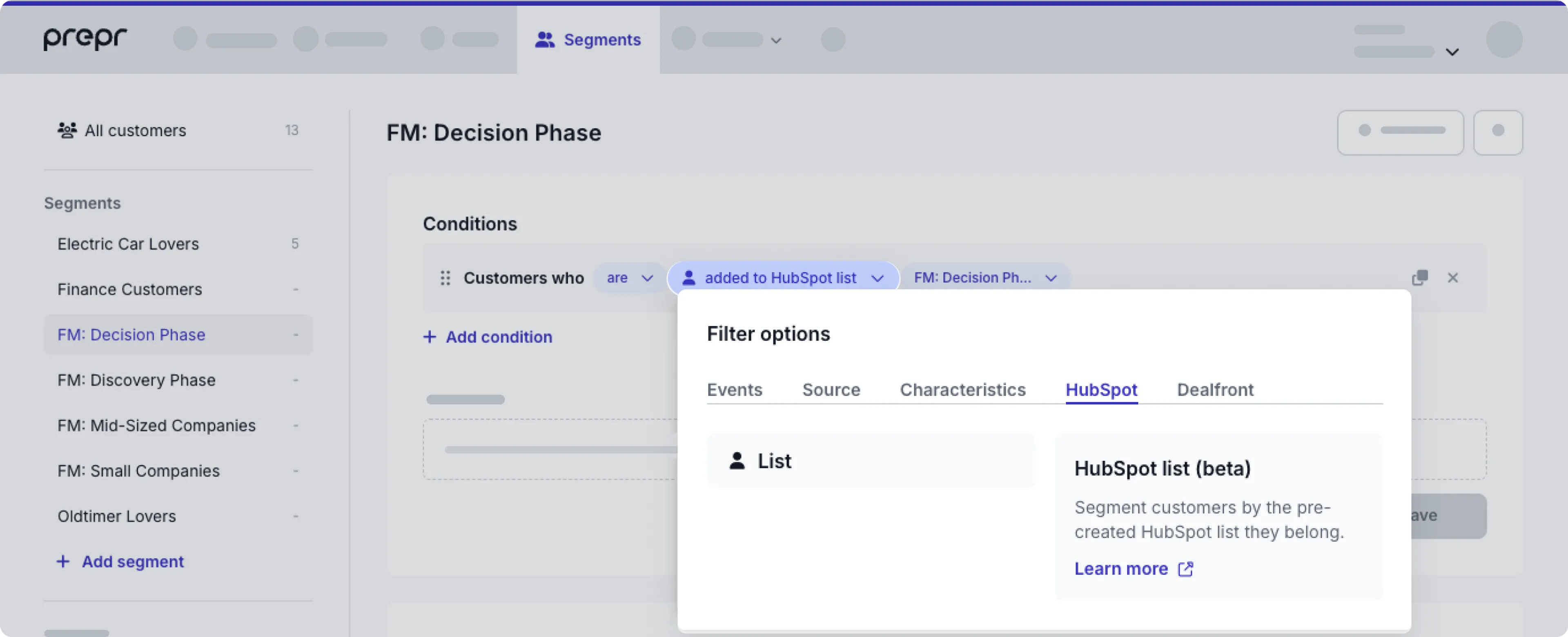Image resolution: width=1568 pixels, height=637 pixels.
Task: Switch to the Dealfront filter tab
Action: [1215, 390]
